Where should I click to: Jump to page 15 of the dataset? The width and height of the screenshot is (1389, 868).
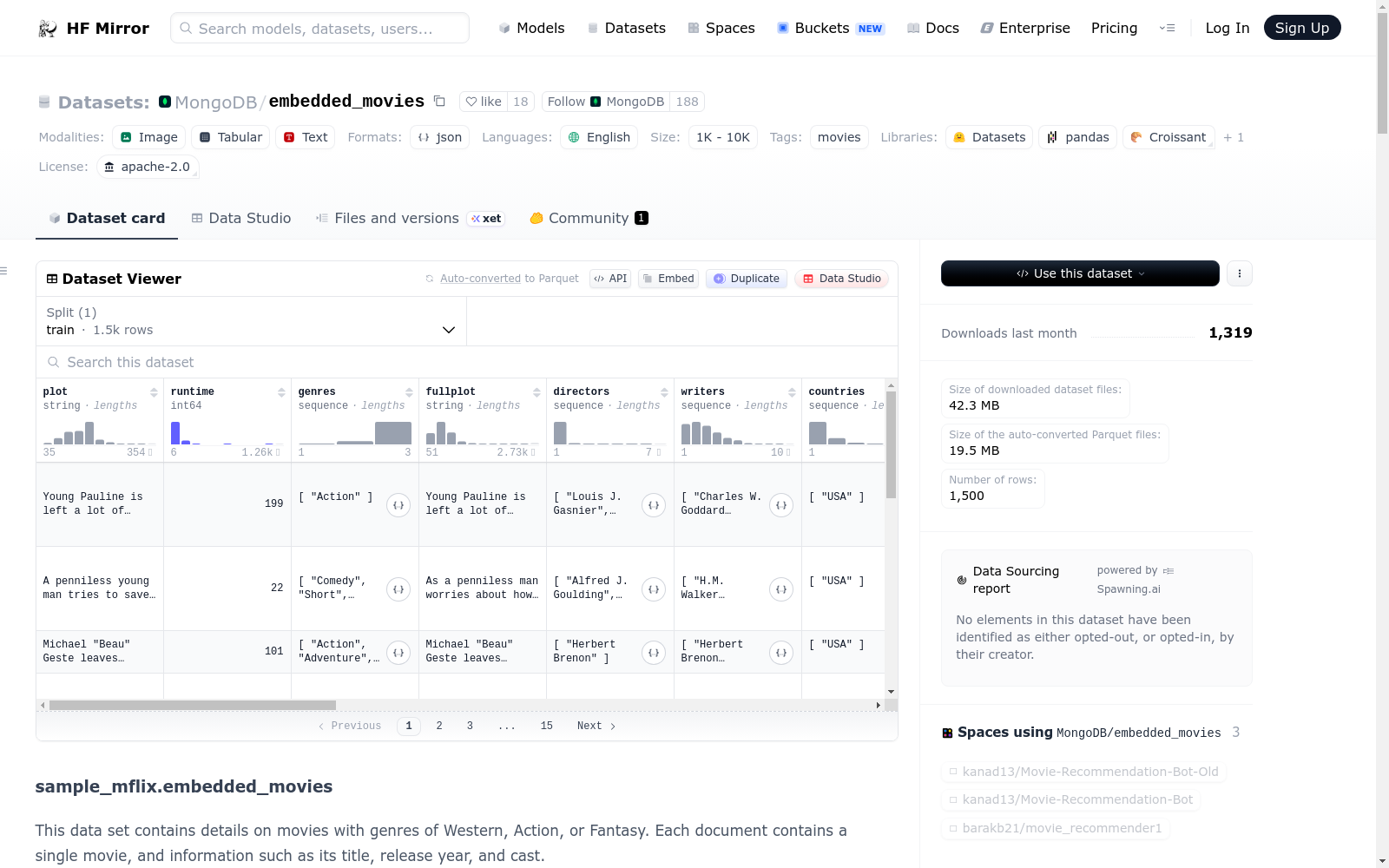(x=547, y=726)
